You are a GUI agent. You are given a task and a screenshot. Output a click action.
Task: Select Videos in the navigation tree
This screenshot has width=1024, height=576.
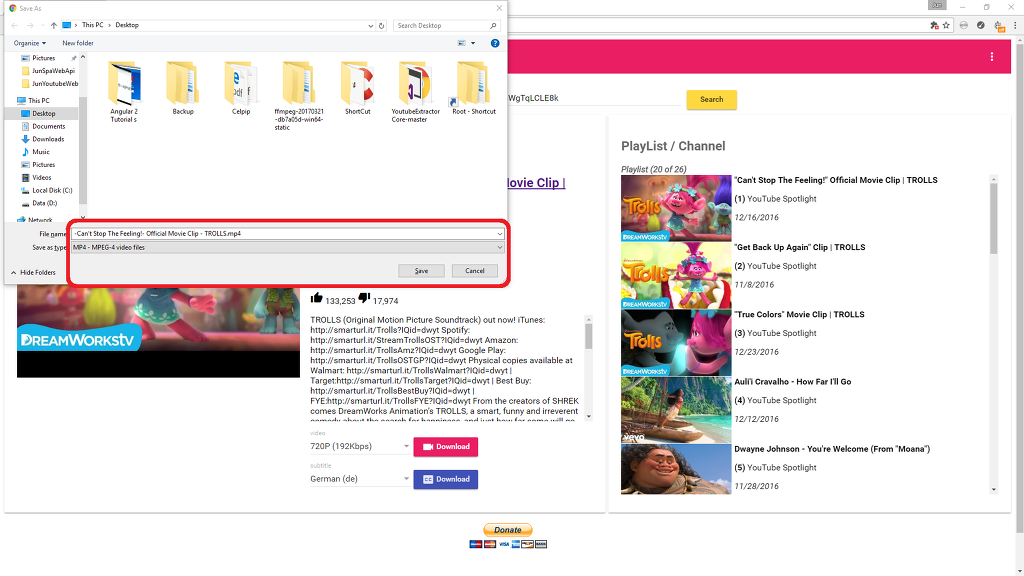[x=41, y=178]
